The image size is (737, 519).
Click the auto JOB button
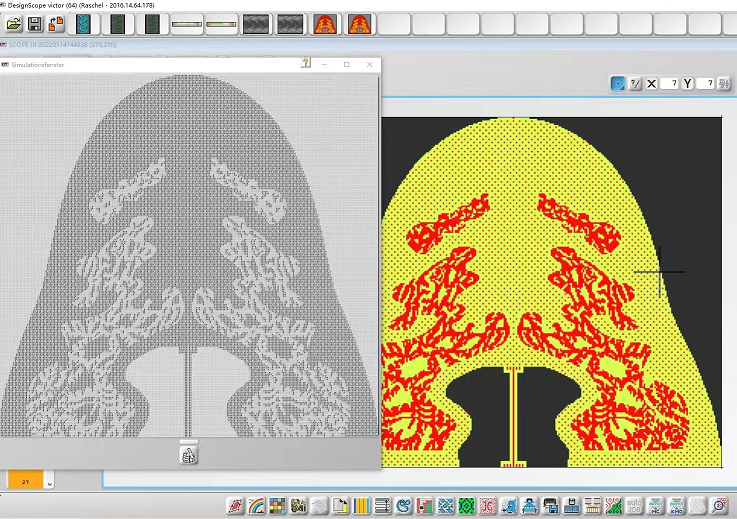tap(635, 506)
